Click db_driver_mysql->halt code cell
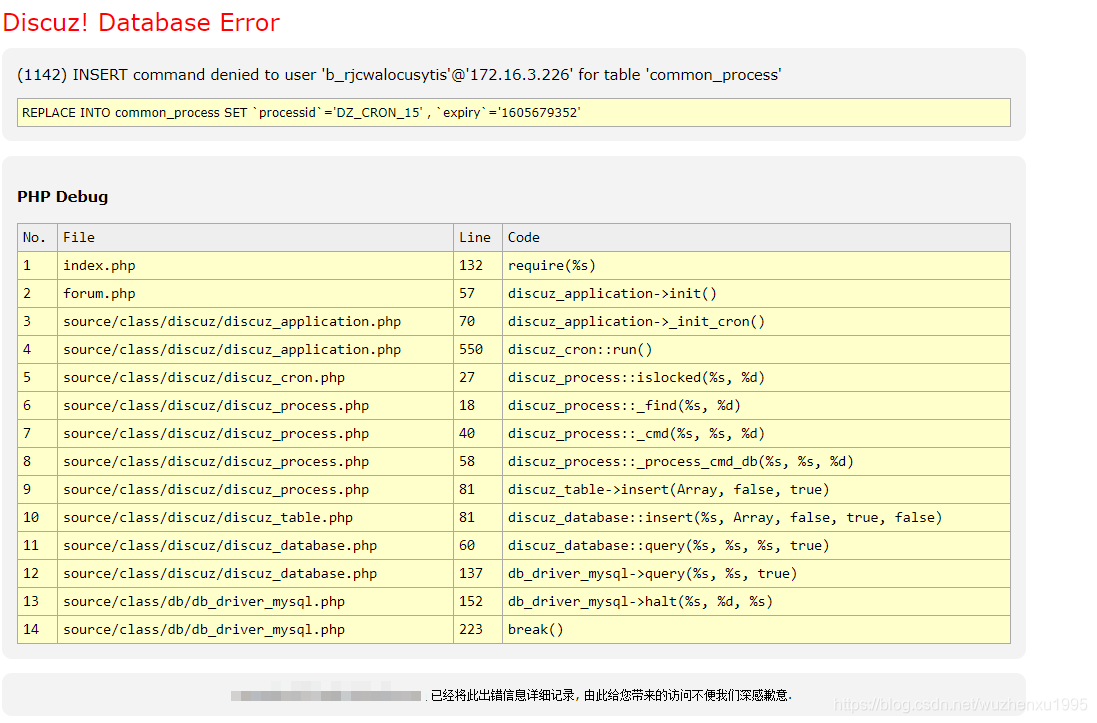1097x723 pixels. pyautogui.click(x=756, y=602)
